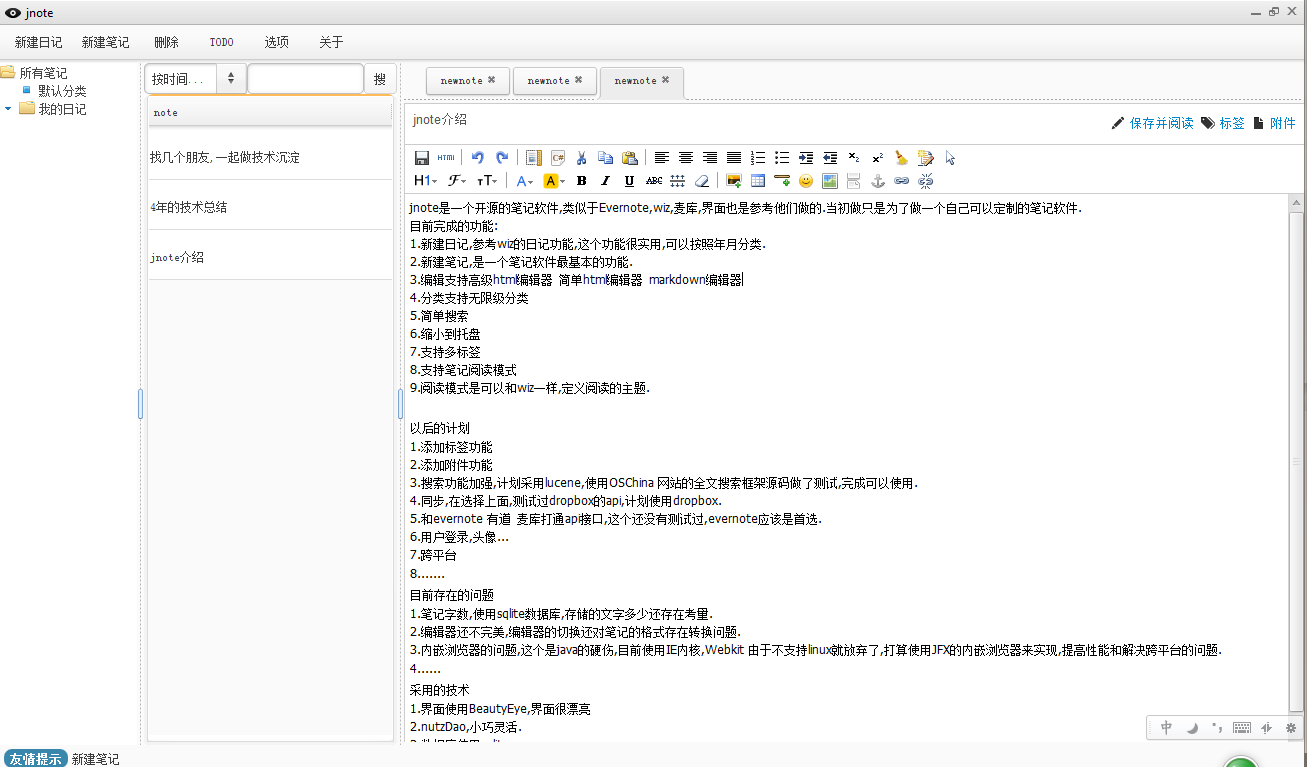
Task: Click the bar with green plus icon
Action: 782,181
